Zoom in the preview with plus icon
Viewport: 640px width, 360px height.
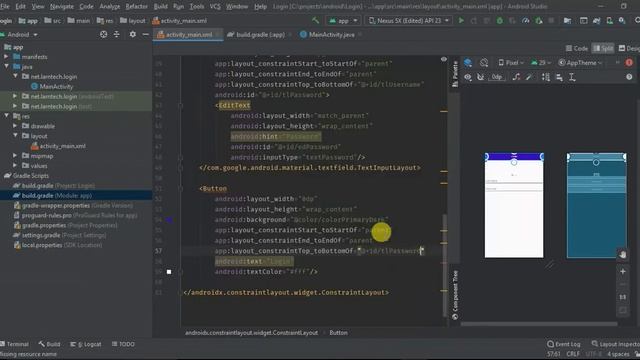(x=623, y=271)
